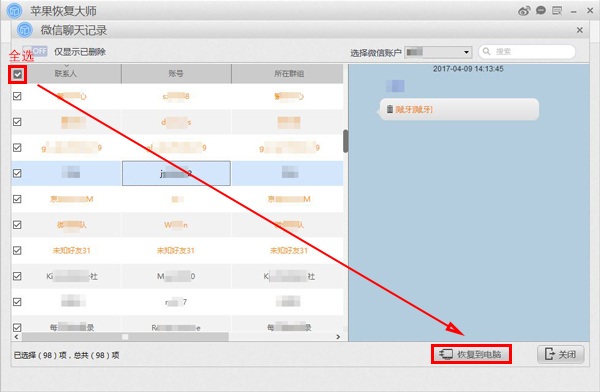Open the chat bubble feedback icon
This screenshot has height=392, width=600.
(x=540, y=10)
